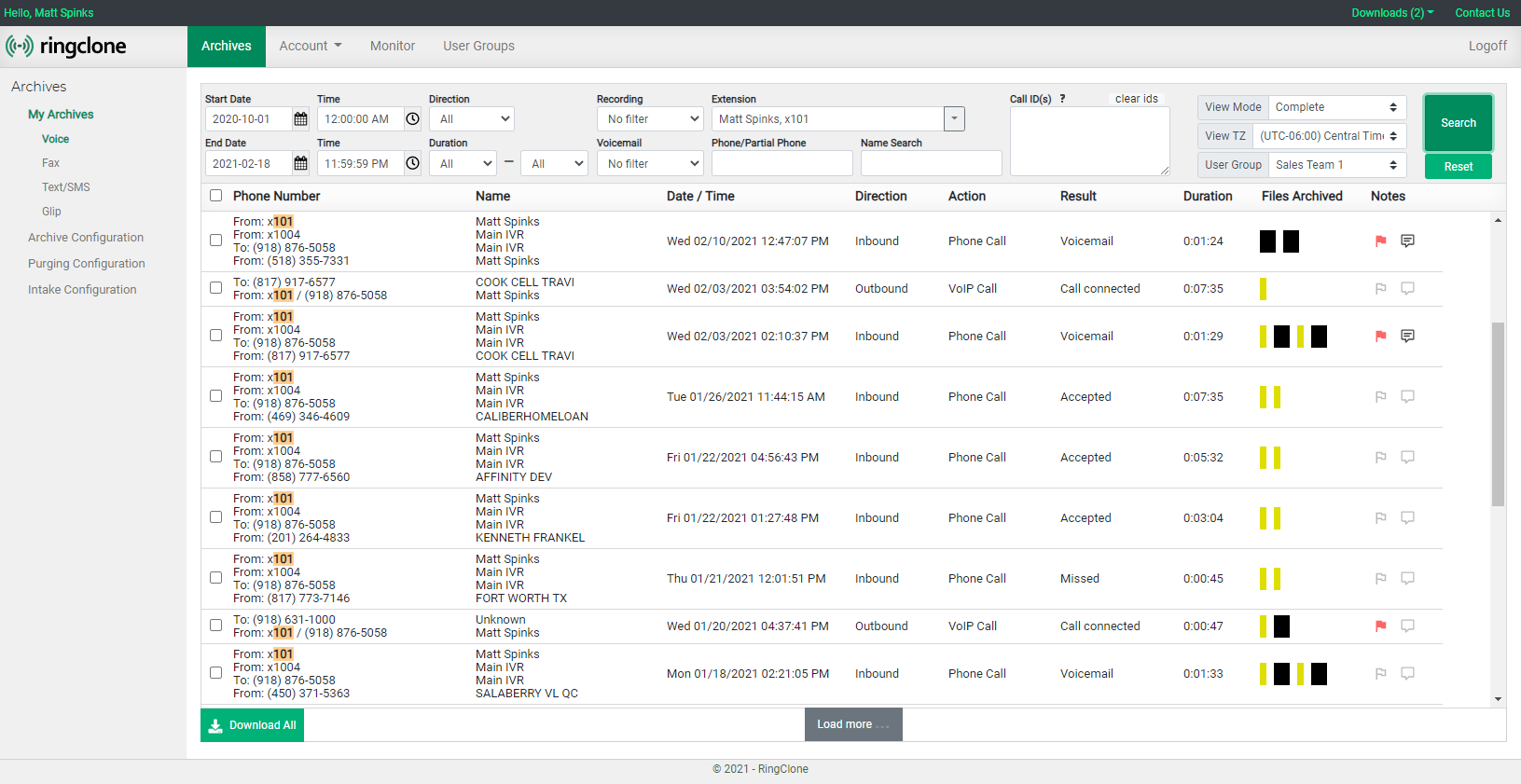Open the Recording filter dropdown
Screen dimensions: 1521x784
click(650, 119)
